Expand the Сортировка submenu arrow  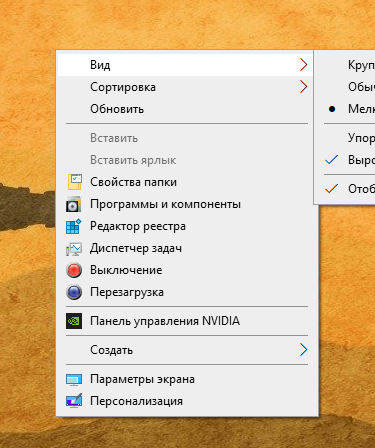[x=303, y=87]
